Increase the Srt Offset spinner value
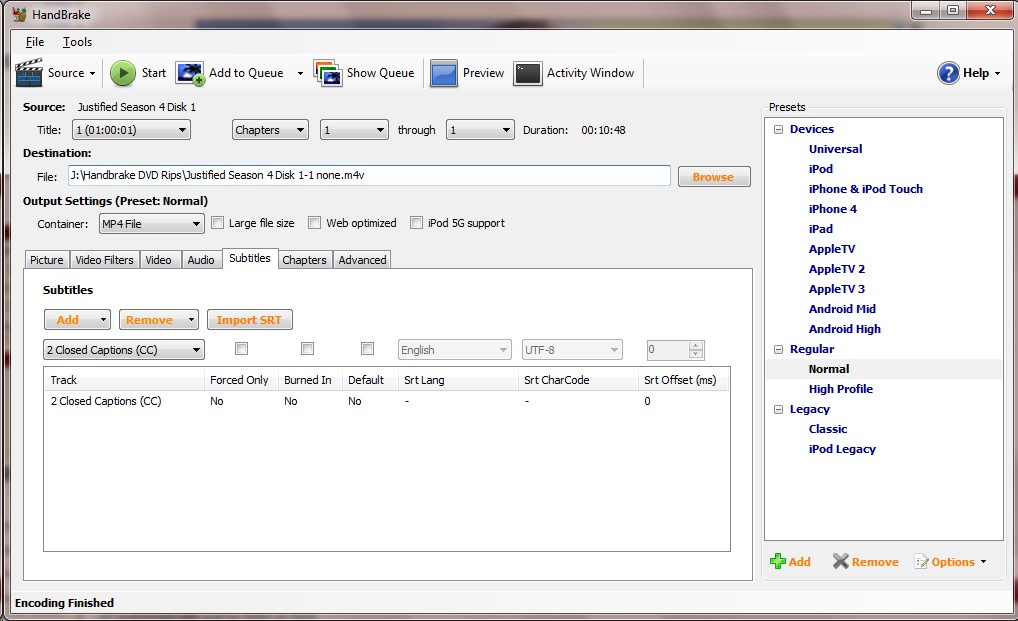Image resolution: width=1018 pixels, height=621 pixels. pos(696,345)
